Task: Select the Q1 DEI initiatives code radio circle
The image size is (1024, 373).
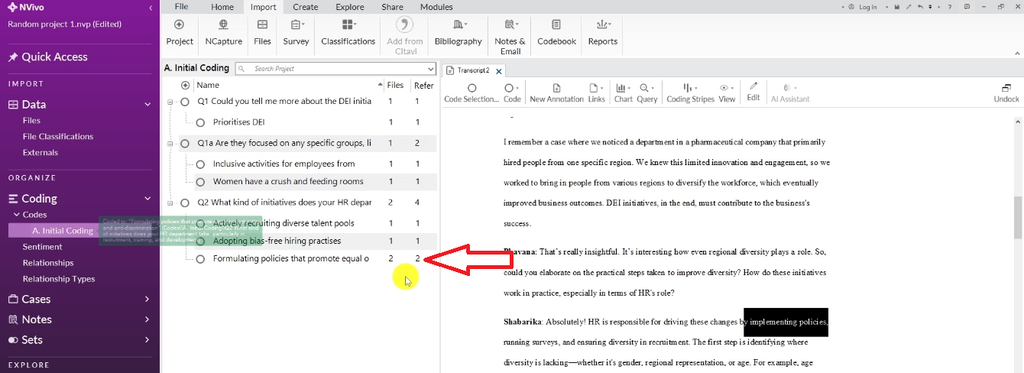Action: [x=185, y=102]
